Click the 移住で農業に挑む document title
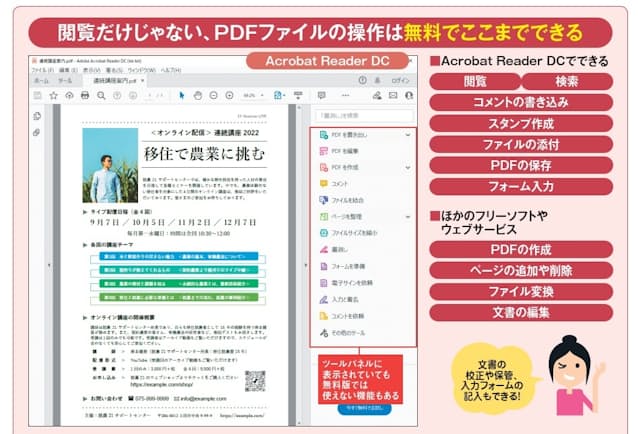Image resolution: width=638 pixels, height=434 pixels. coord(204,153)
